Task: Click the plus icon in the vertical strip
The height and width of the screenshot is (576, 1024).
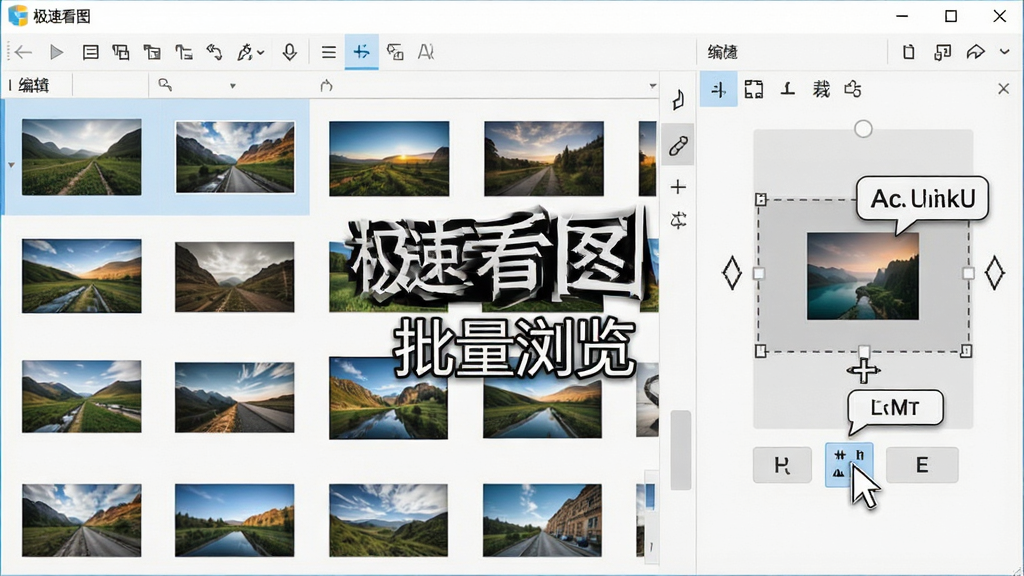Action: point(679,187)
